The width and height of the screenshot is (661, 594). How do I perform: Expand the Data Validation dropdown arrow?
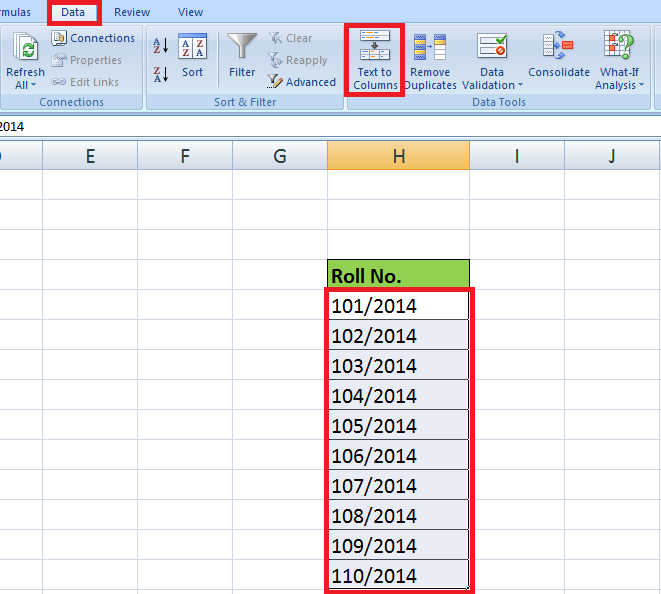[521, 85]
